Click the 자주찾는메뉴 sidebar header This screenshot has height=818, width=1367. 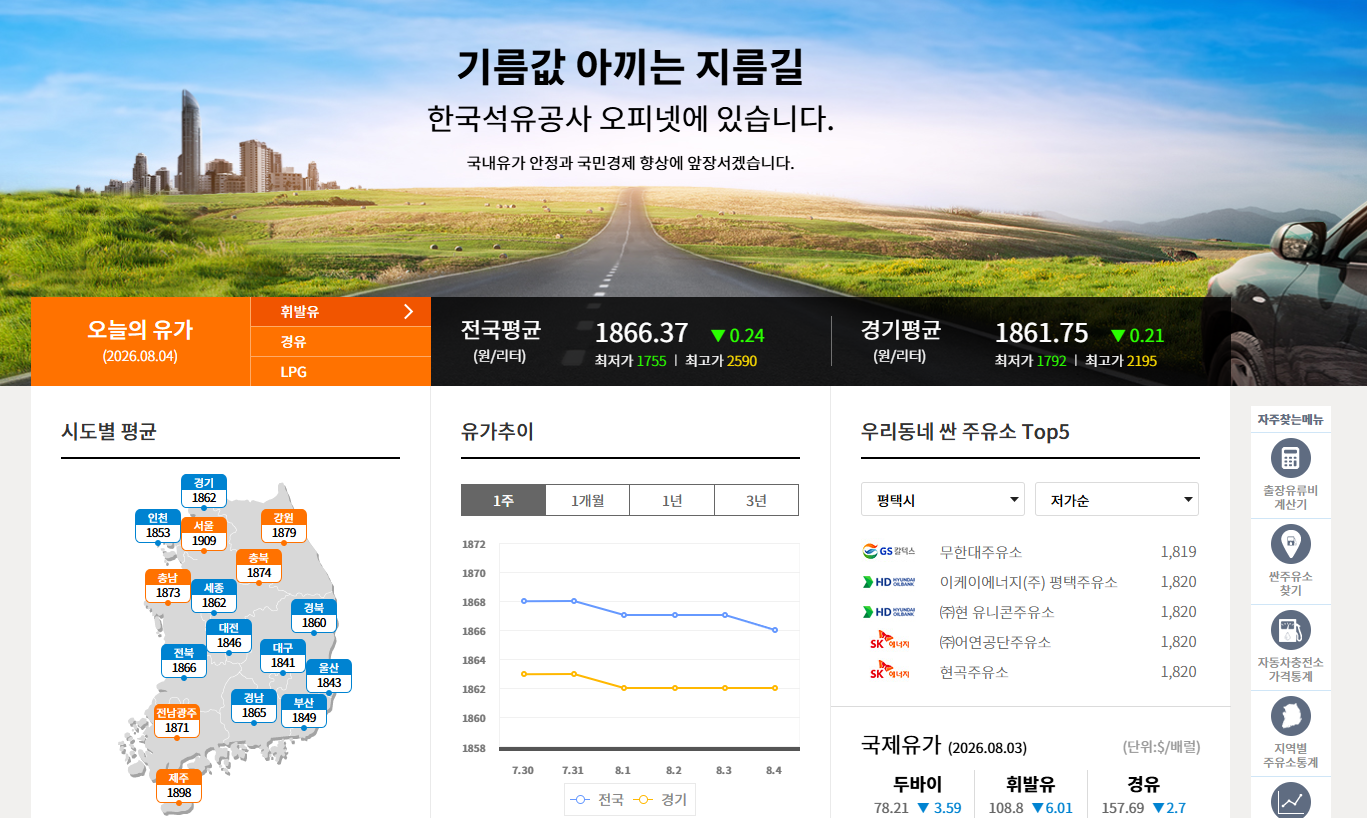(x=1290, y=419)
